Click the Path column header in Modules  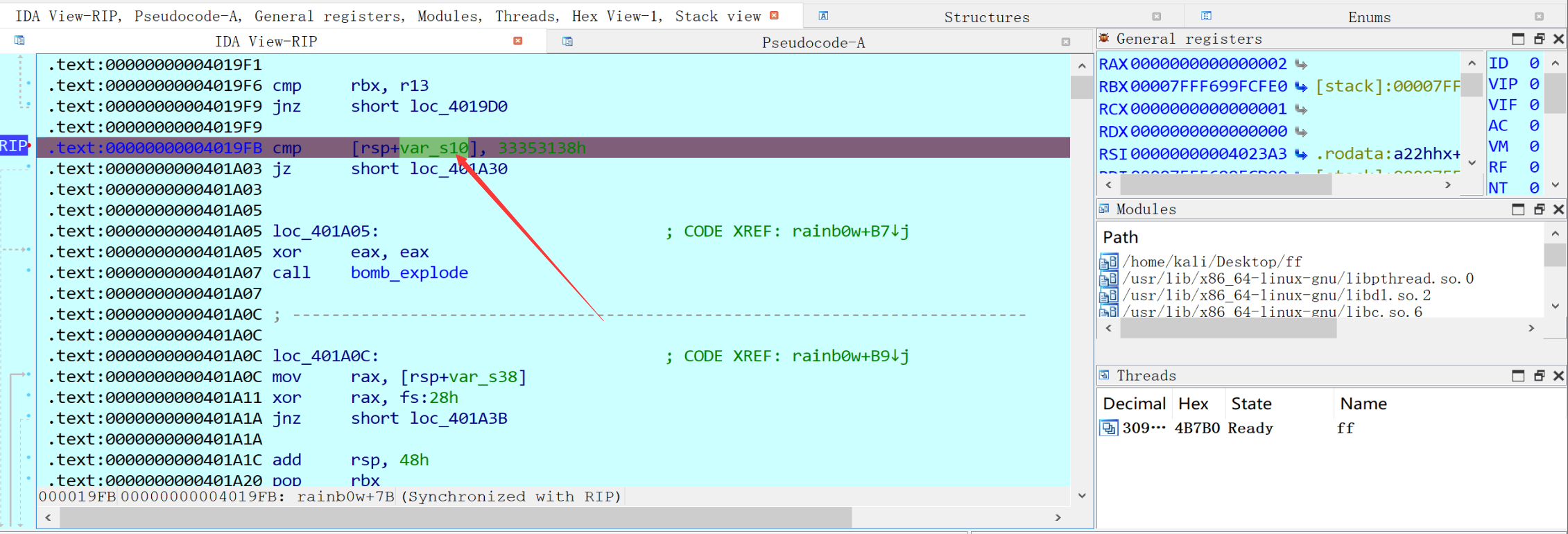[1121, 237]
